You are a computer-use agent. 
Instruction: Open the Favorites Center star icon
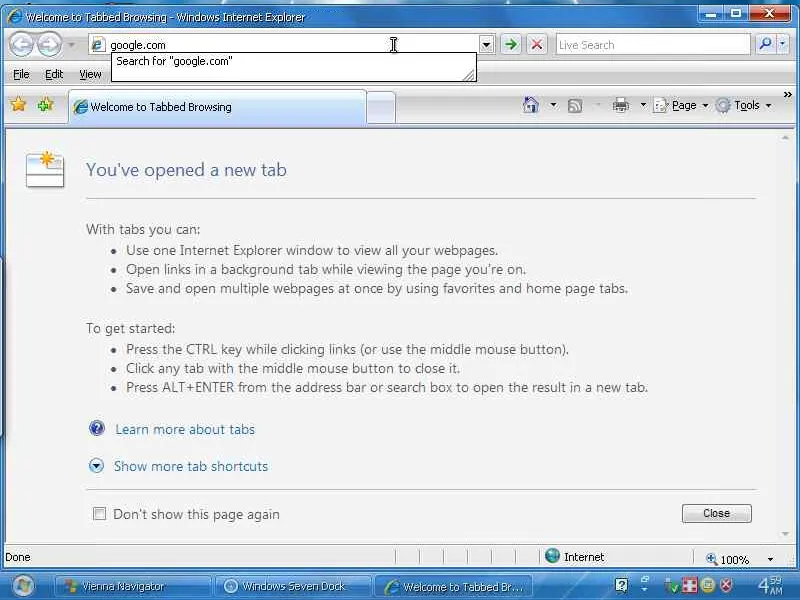coord(18,105)
